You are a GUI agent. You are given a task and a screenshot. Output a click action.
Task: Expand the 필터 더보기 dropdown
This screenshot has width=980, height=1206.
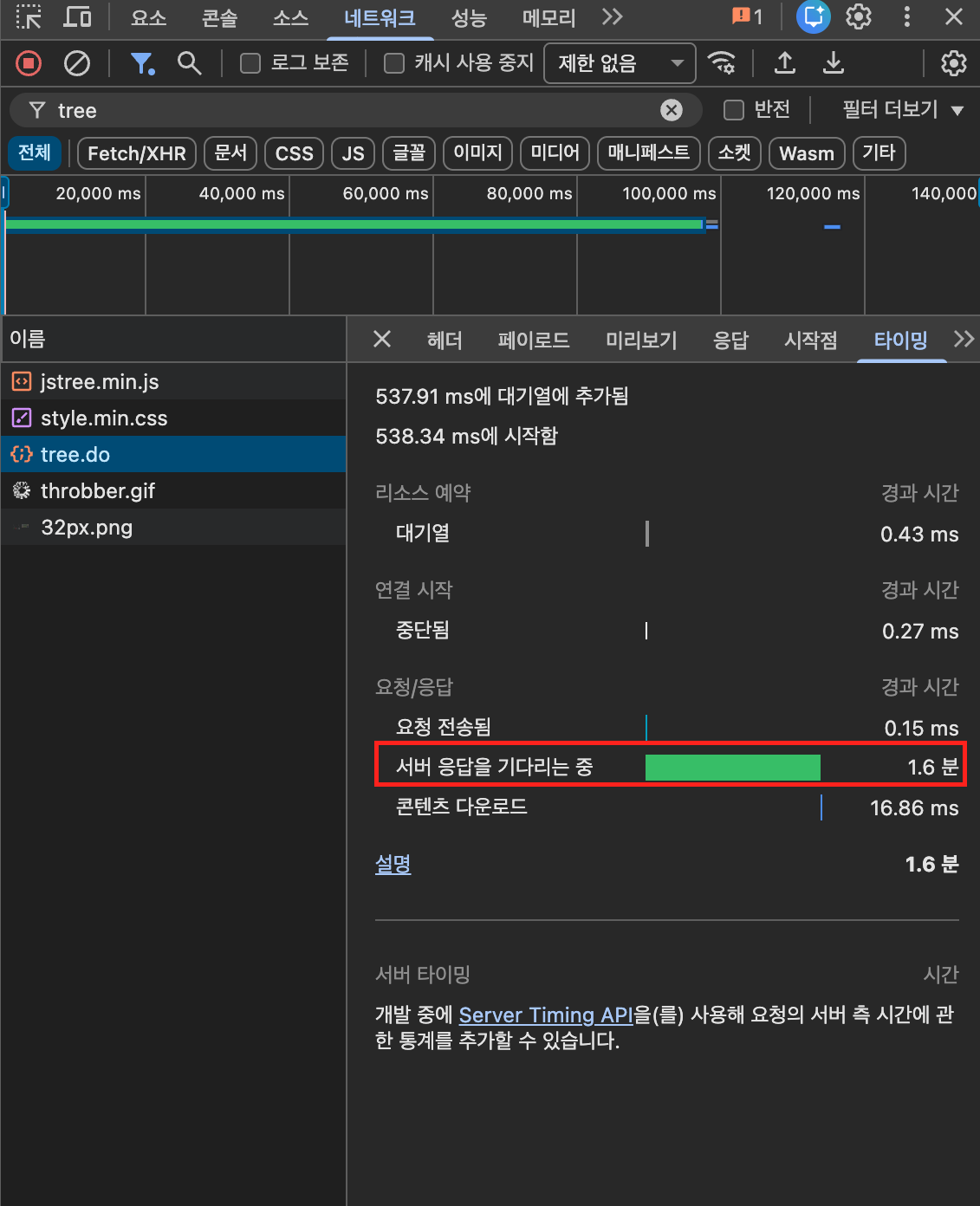(903, 109)
